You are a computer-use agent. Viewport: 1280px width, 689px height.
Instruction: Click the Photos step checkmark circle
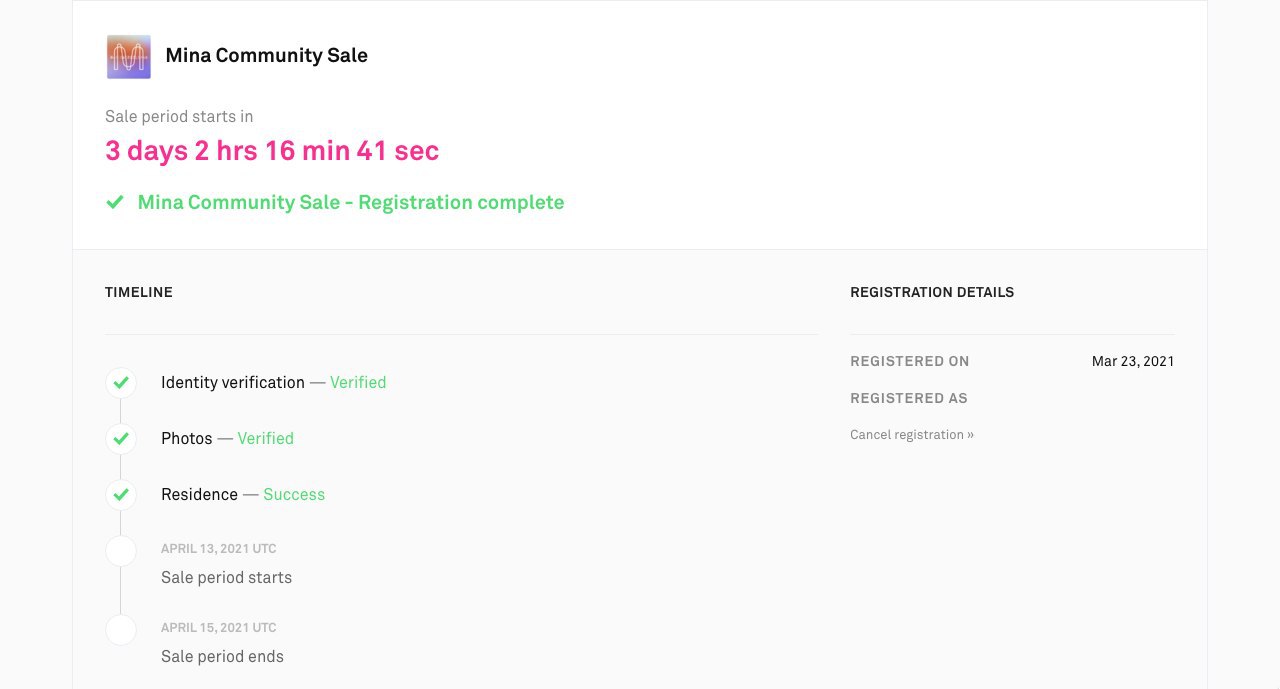tap(121, 439)
